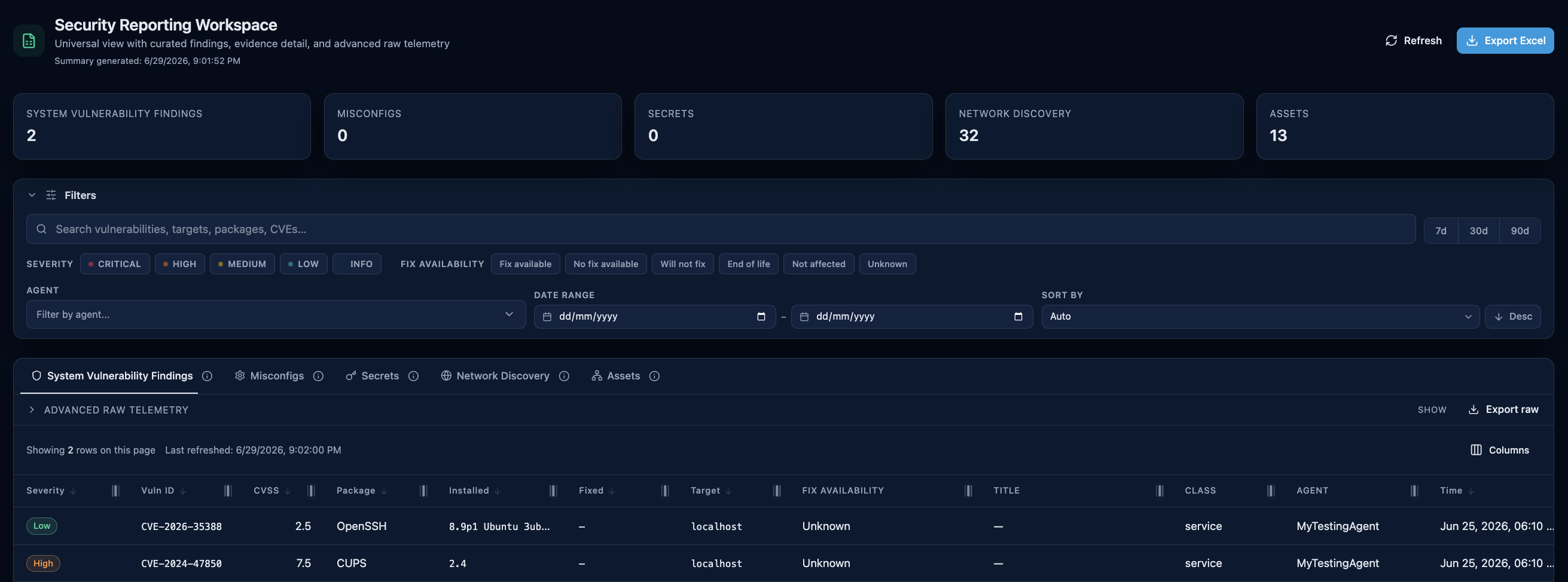Select the CVE-2026-35388 row ID
This screenshot has width=1568, height=582.
point(181,526)
